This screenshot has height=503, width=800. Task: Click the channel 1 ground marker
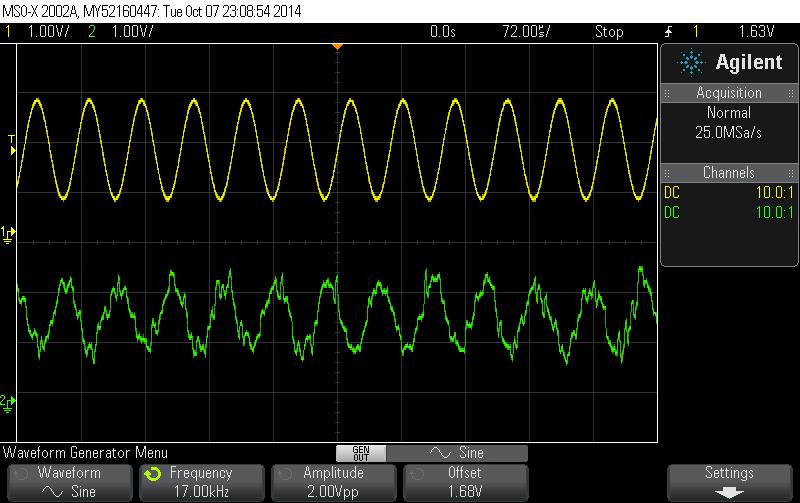8,235
